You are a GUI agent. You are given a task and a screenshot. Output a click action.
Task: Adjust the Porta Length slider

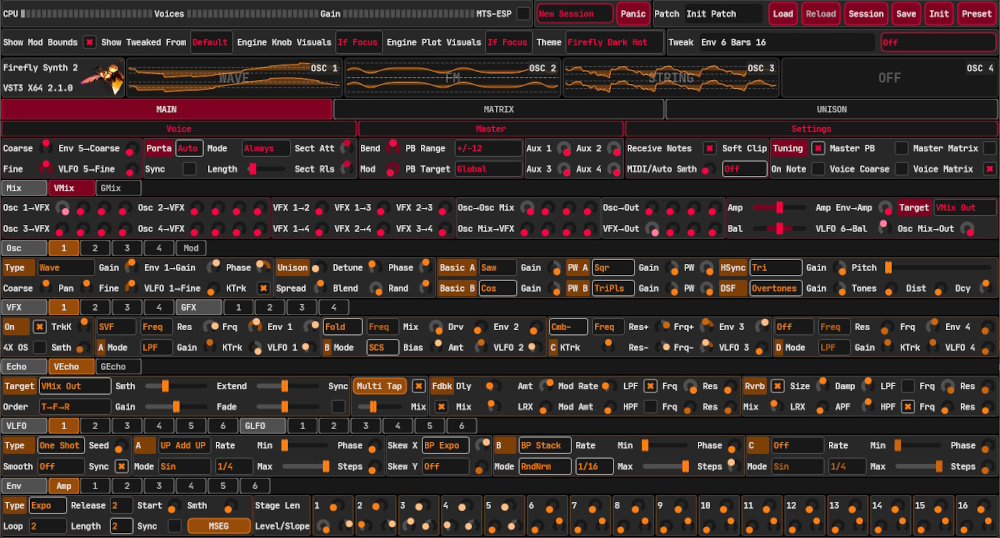point(267,169)
